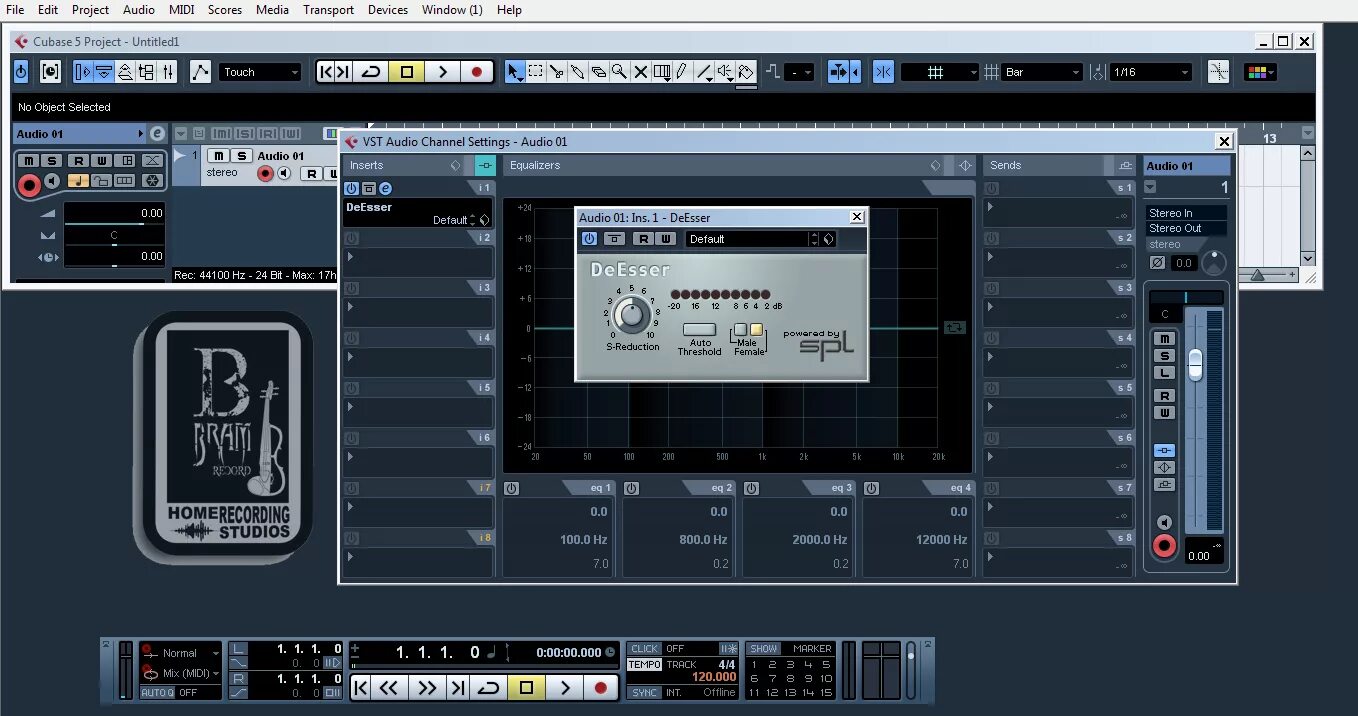This screenshot has width=1358, height=716.
Task: Select the Object Selection arrow tool
Action: pyautogui.click(x=514, y=72)
